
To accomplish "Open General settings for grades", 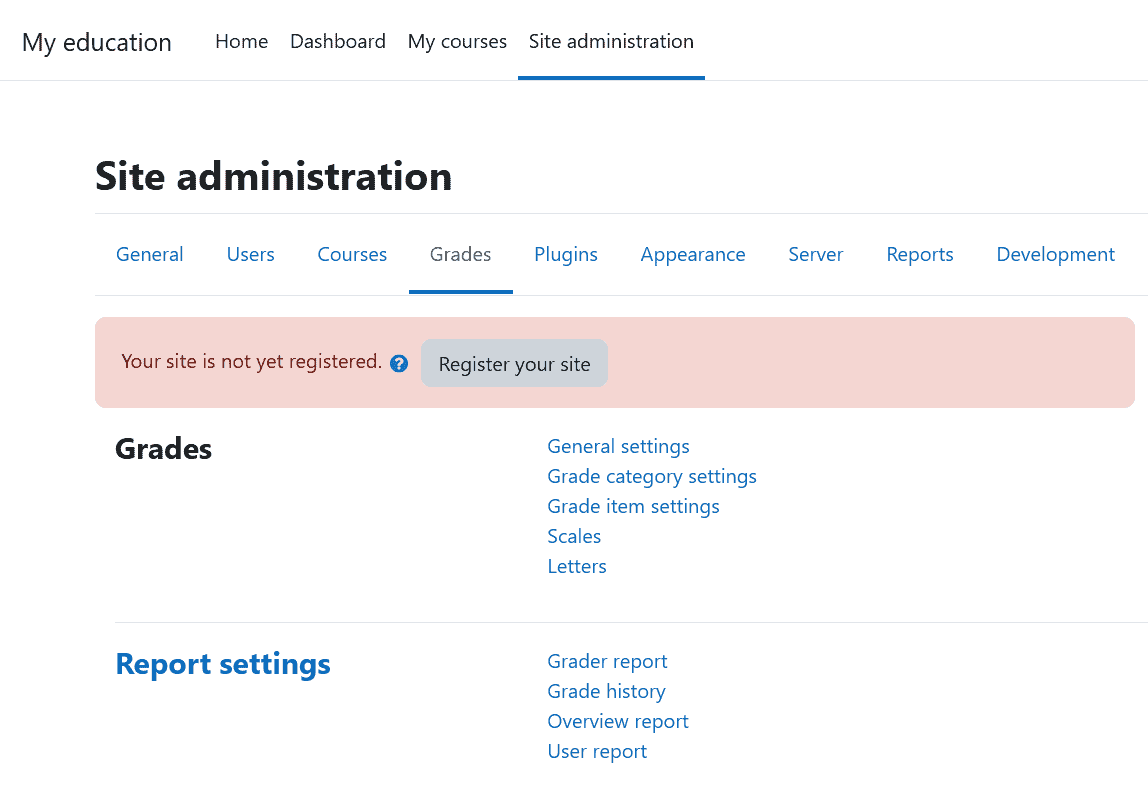I will (x=618, y=446).
